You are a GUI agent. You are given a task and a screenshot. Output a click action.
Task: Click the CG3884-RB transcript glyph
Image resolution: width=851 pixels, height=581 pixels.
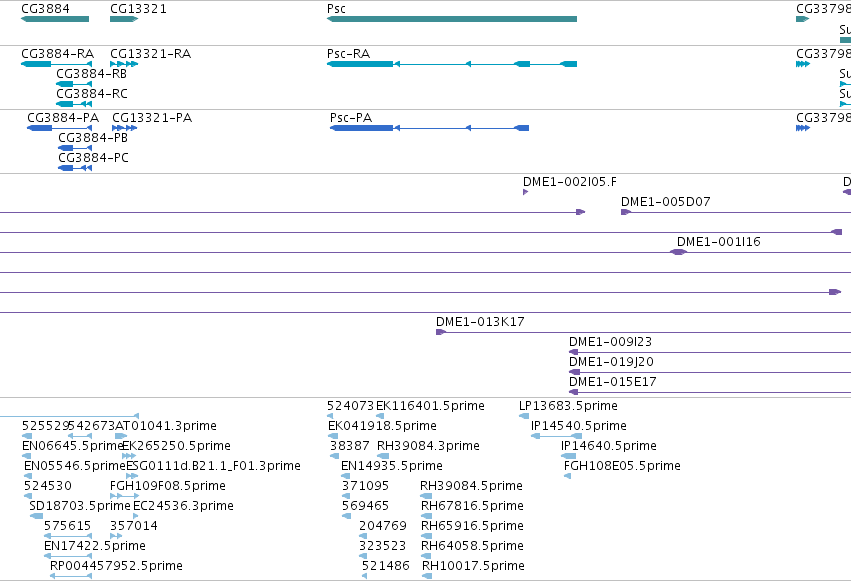pyautogui.click(x=74, y=84)
